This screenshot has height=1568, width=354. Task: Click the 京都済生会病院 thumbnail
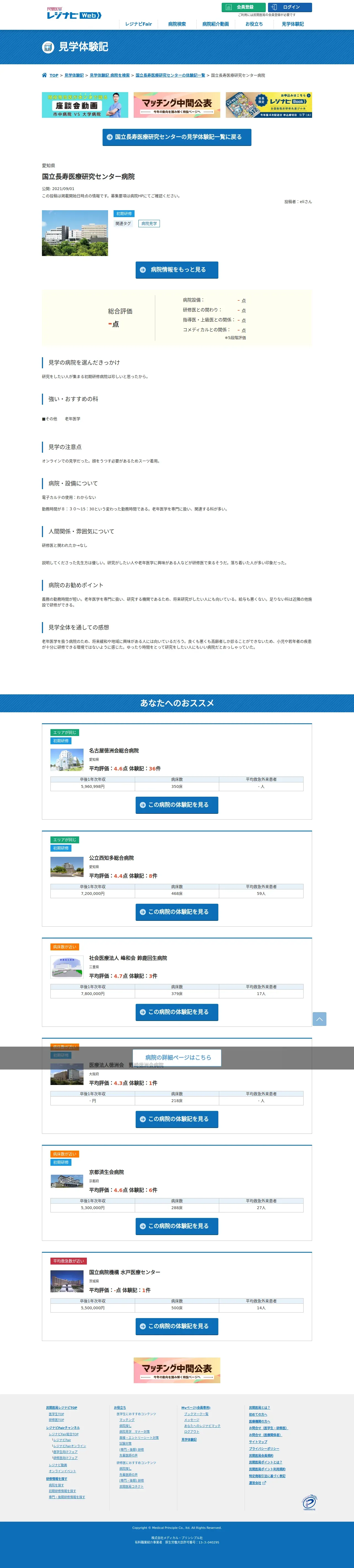(67, 1181)
